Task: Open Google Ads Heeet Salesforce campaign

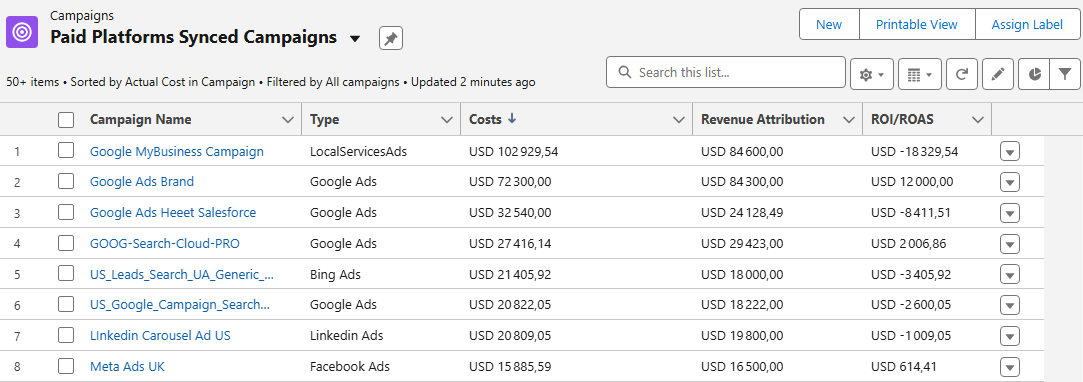Action: pos(173,213)
